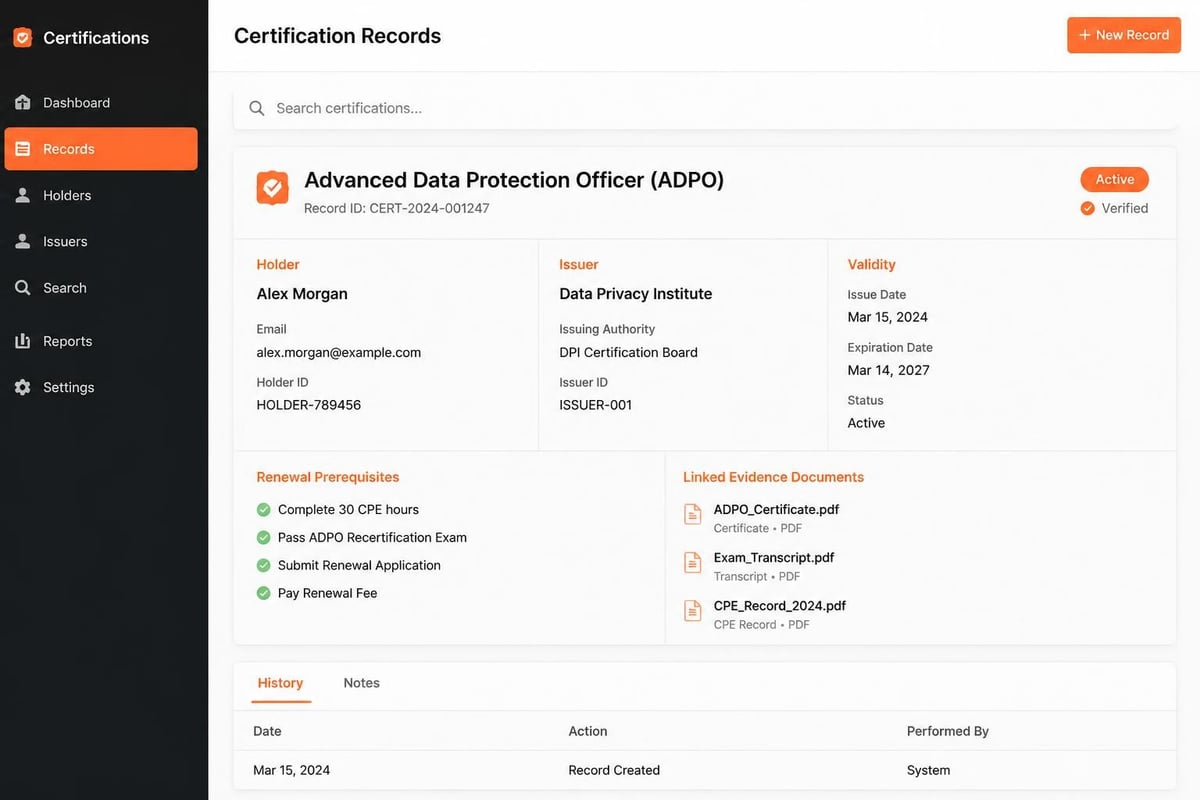The image size is (1200, 800).
Task: Click issuer name Data Privacy Institute
Action: (x=636, y=294)
